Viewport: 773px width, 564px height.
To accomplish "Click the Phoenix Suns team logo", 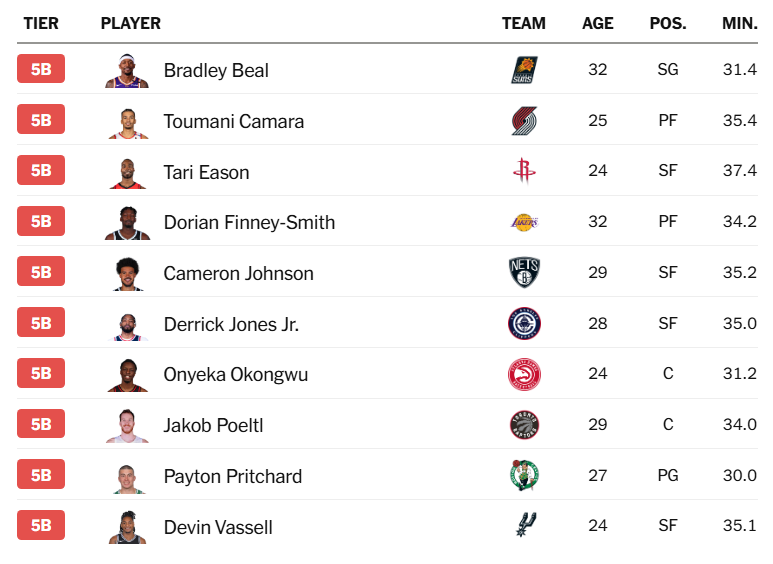I will 524,70.
